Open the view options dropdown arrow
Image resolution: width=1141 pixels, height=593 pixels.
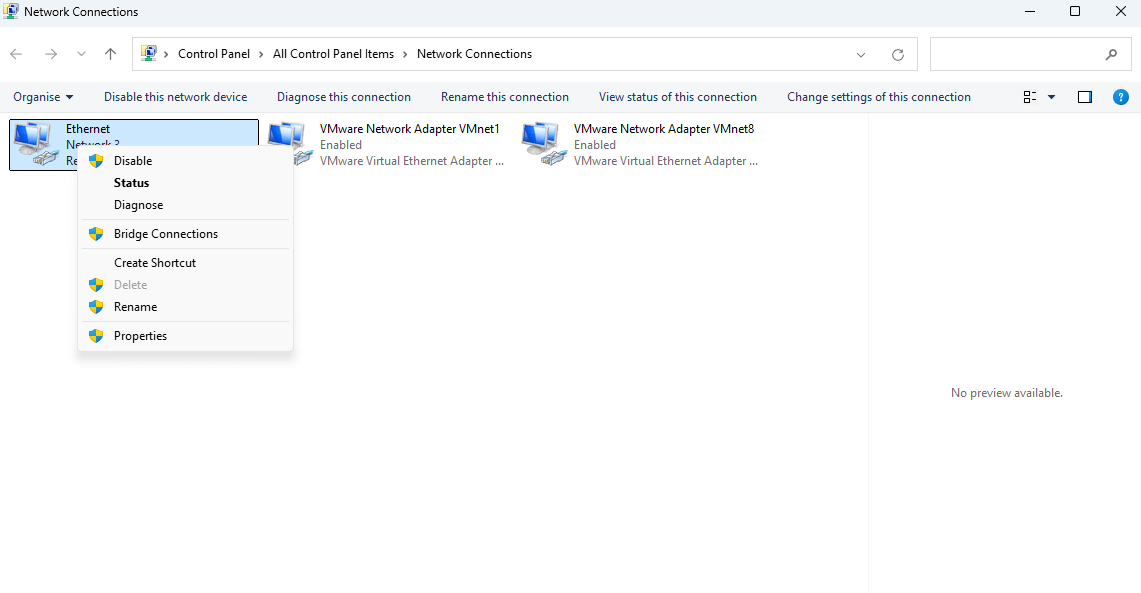[x=1051, y=97]
